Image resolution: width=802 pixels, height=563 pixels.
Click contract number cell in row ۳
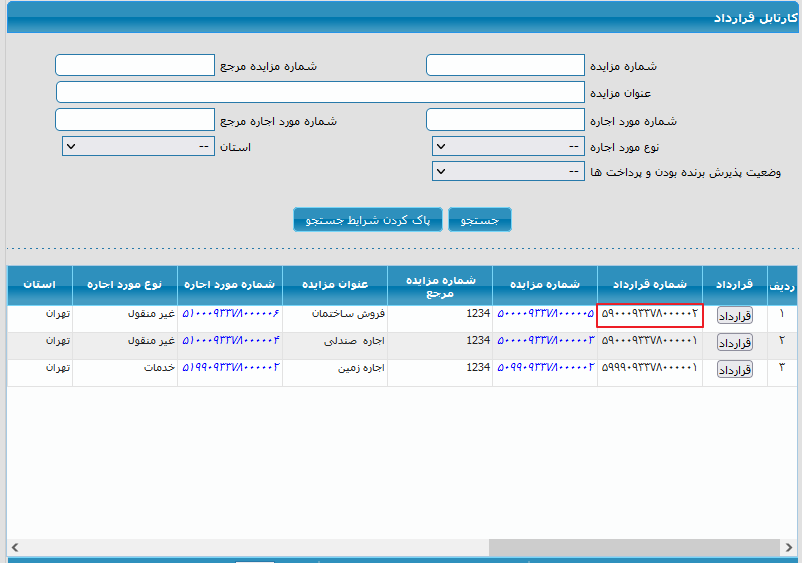click(x=650, y=373)
